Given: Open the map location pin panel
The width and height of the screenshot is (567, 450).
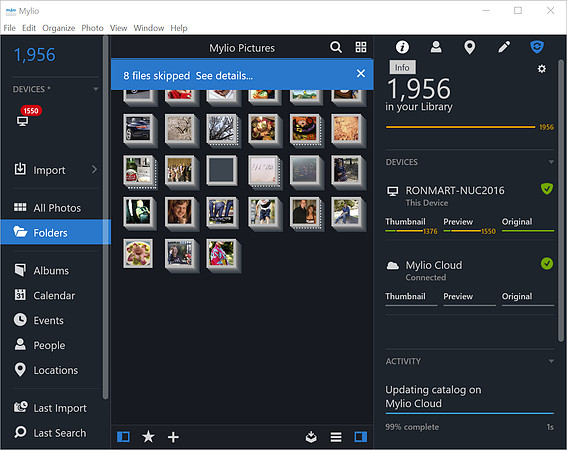Looking at the screenshot, I should (x=469, y=47).
